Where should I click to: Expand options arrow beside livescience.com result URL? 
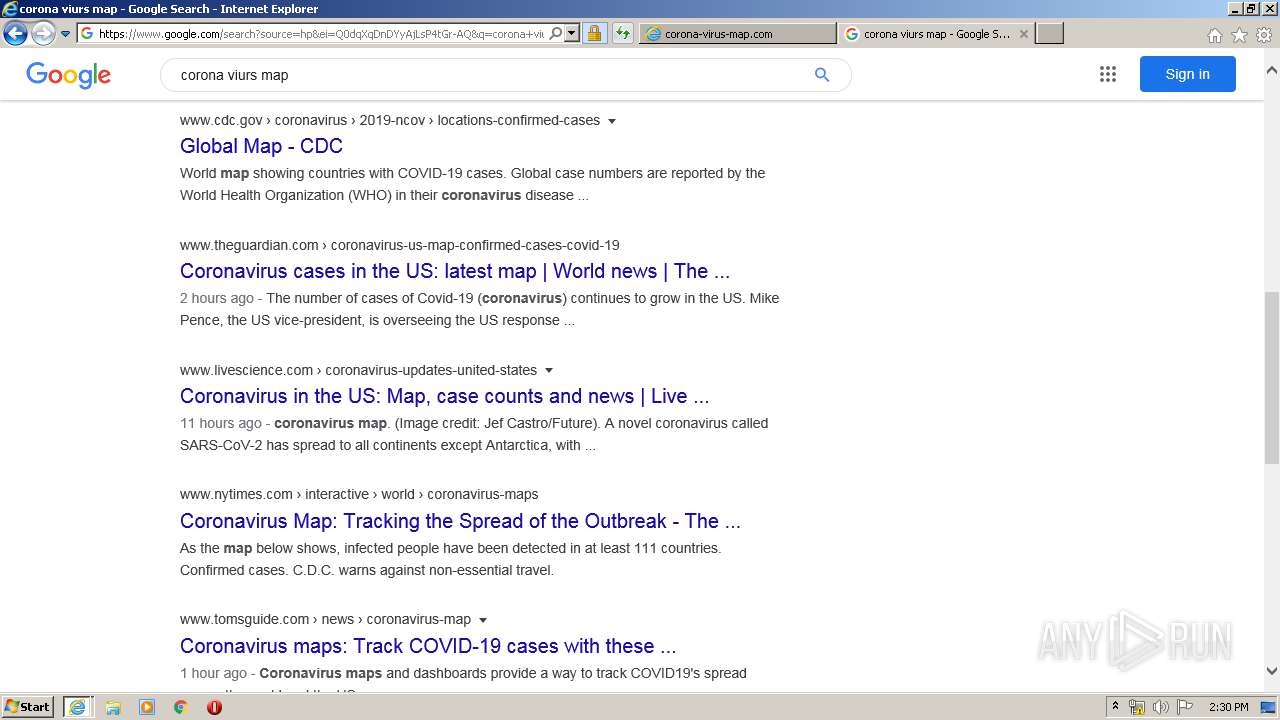(549, 371)
